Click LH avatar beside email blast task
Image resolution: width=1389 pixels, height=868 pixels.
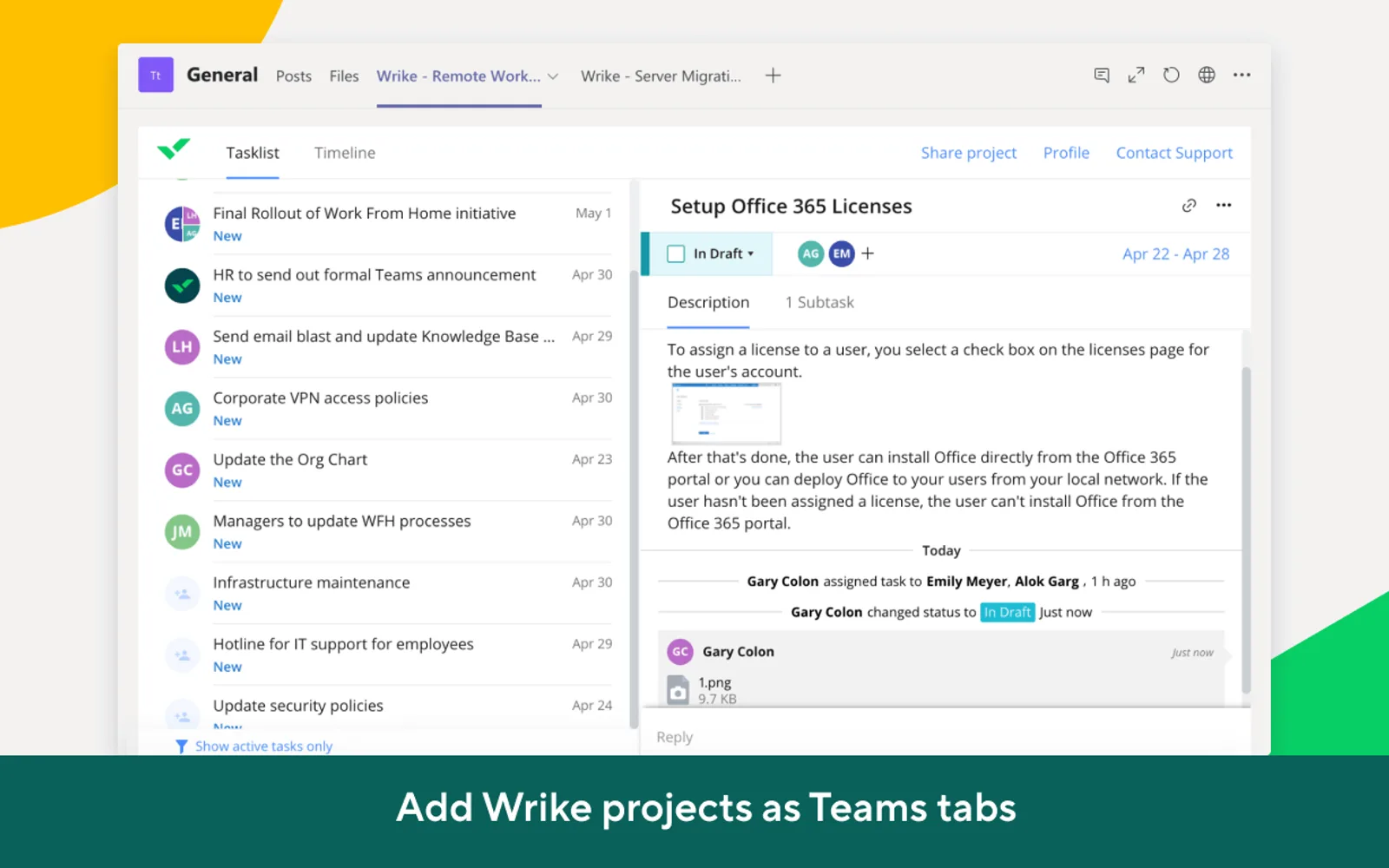(x=182, y=347)
